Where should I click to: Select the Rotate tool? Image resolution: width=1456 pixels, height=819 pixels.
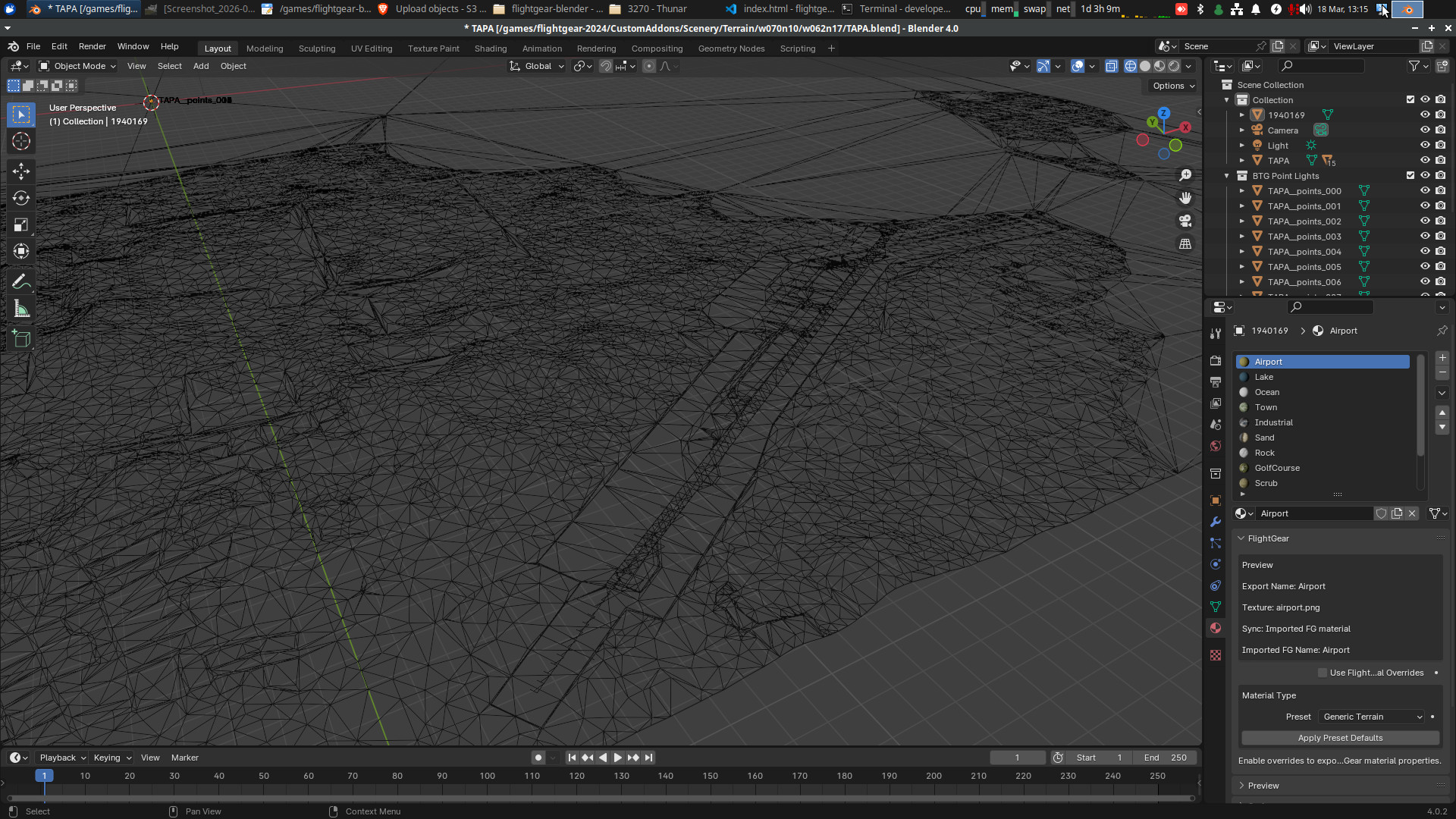[x=20, y=198]
